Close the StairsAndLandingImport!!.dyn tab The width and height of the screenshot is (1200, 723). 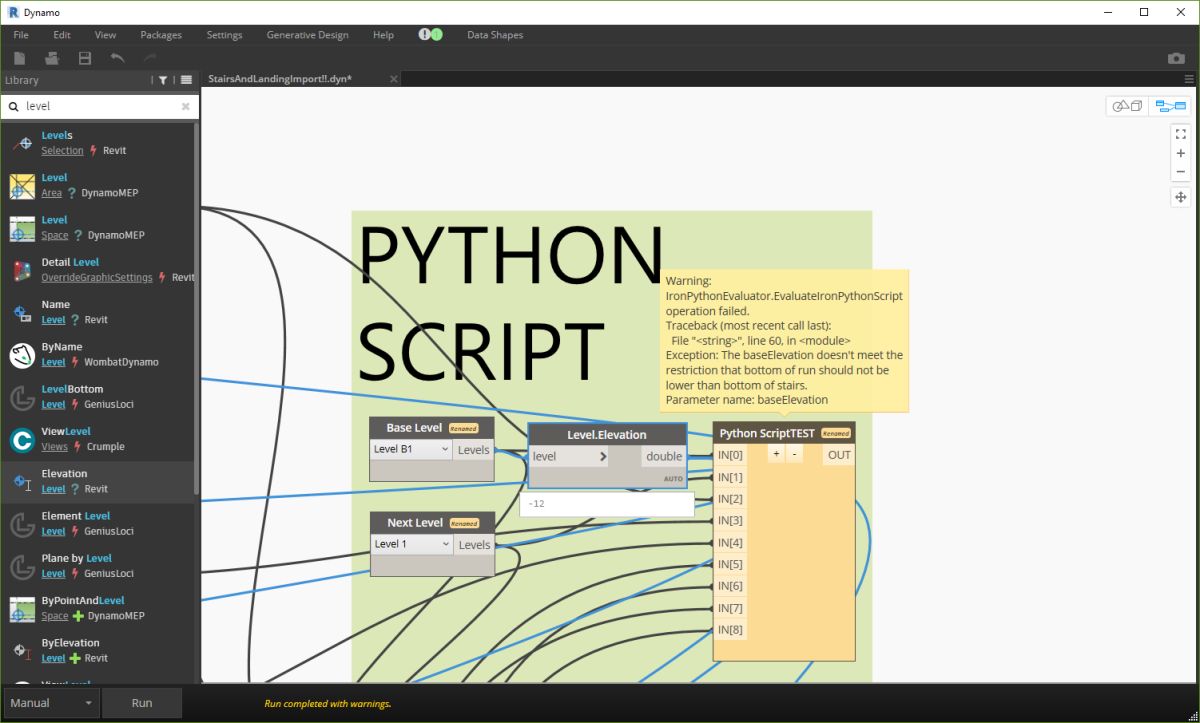[x=393, y=79]
